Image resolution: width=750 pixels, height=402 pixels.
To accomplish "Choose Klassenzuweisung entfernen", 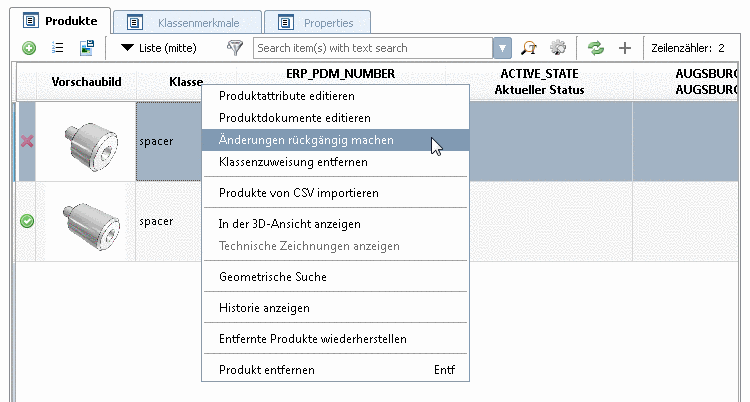I will (335, 162).
